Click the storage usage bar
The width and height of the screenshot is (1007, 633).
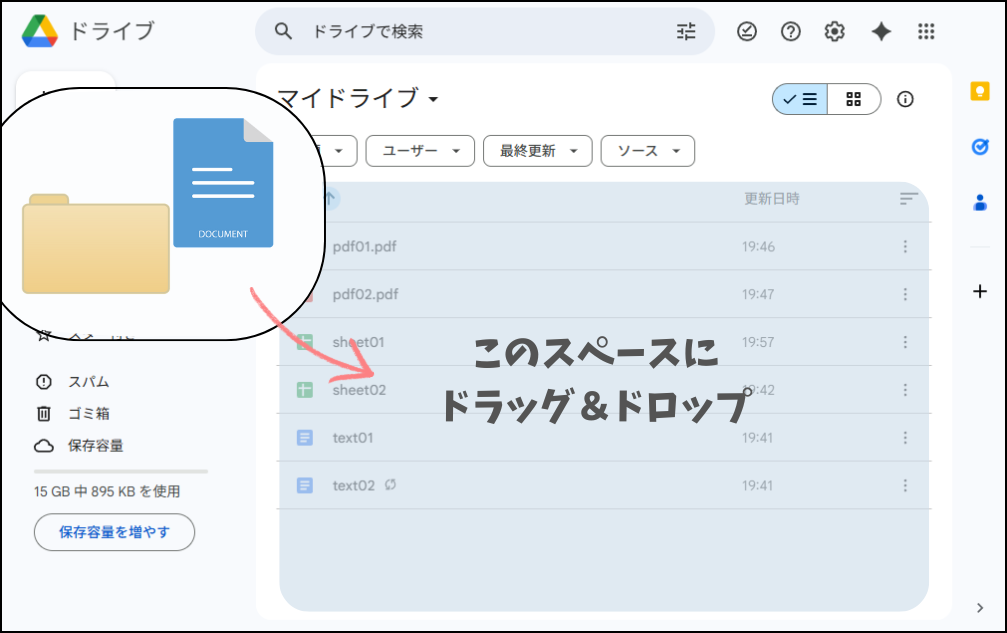[x=121, y=471]
